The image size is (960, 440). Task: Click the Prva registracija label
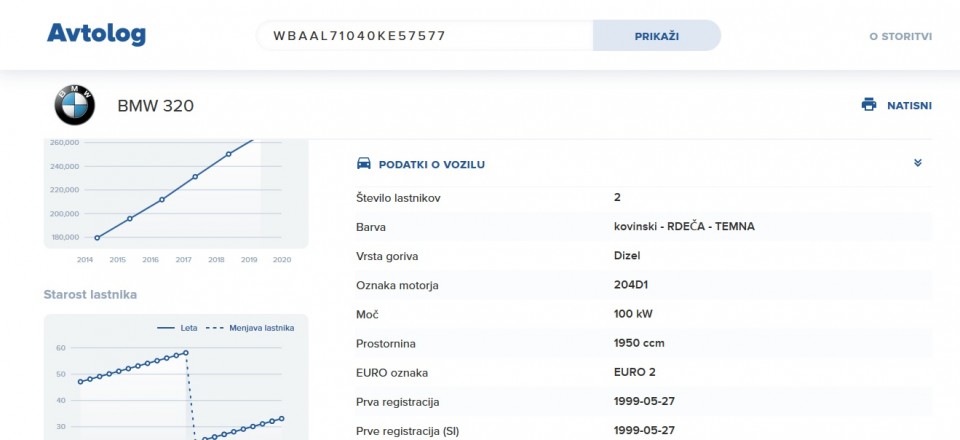[397, 402]
